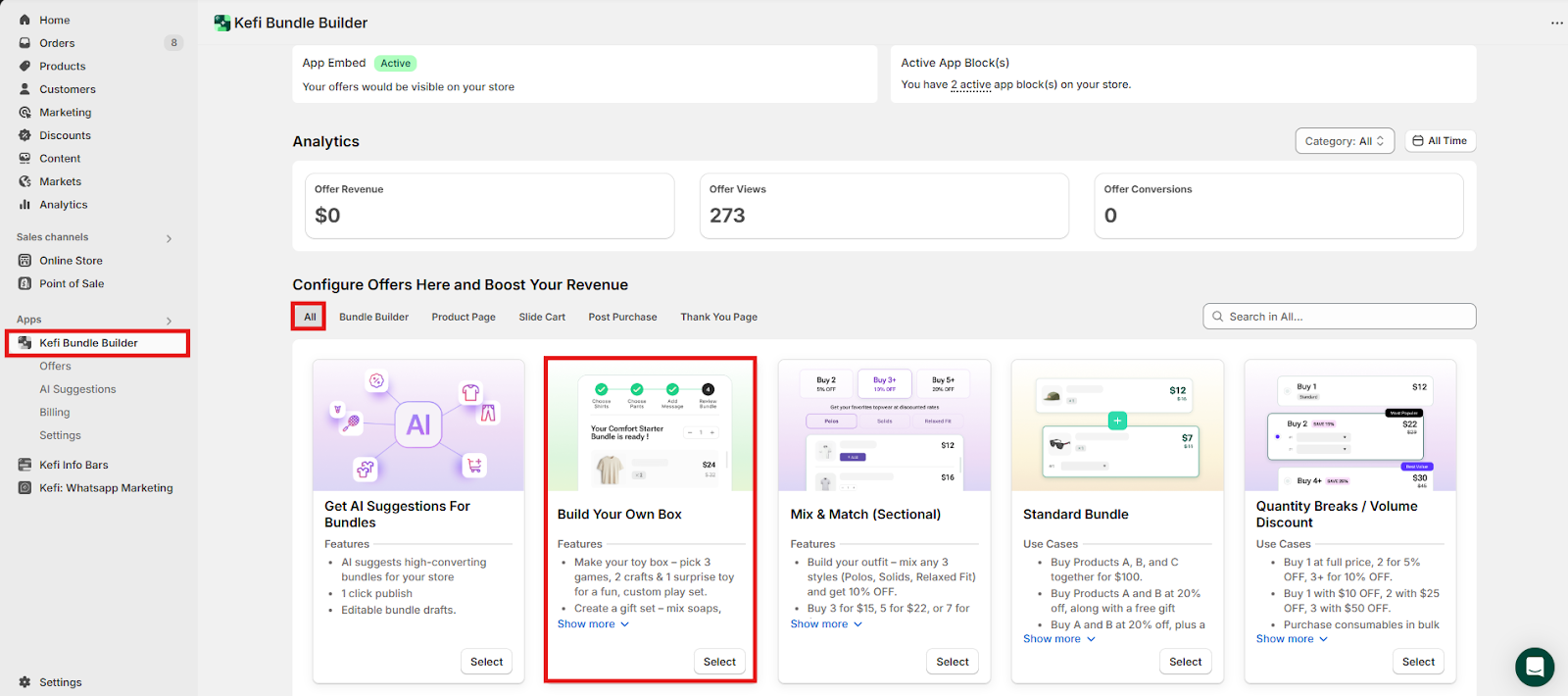The image size is (1568, 696).
Task: Click the '2 active' app blocks link
Action: [x=970, y=85]
